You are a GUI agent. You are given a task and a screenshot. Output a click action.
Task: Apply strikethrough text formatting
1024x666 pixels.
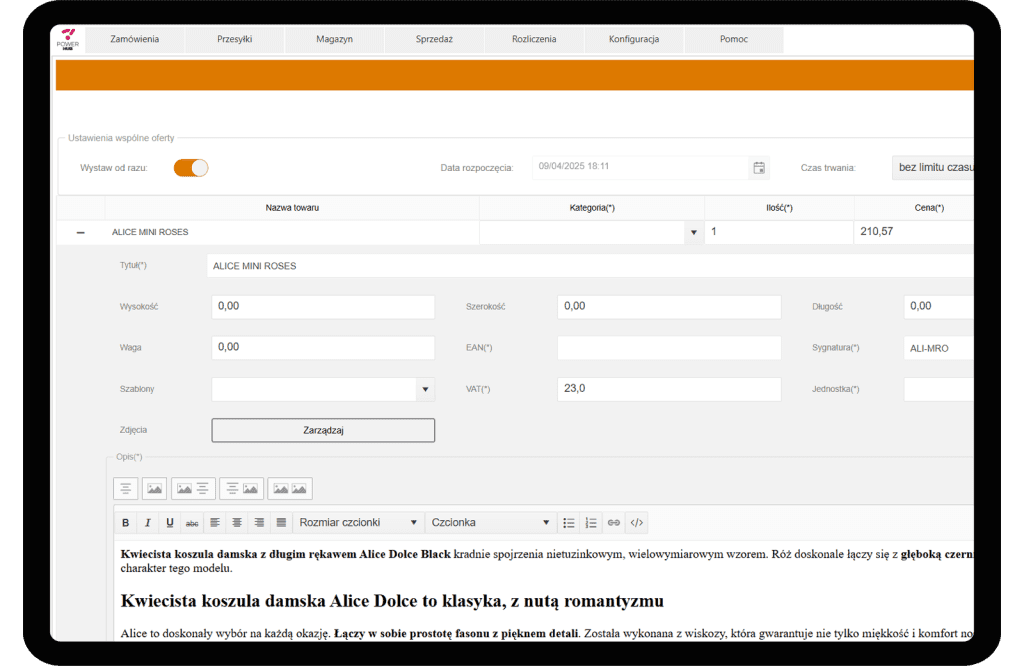tap(192, 522)
